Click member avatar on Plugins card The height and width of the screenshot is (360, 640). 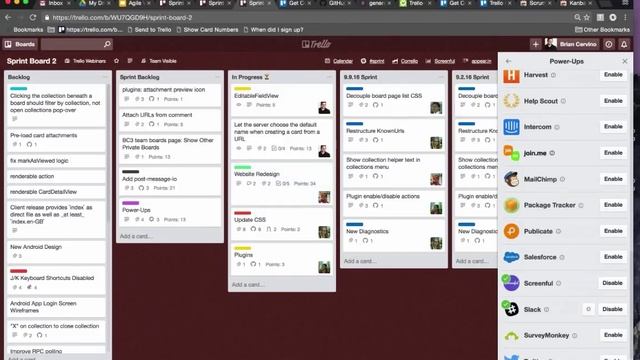324,267
